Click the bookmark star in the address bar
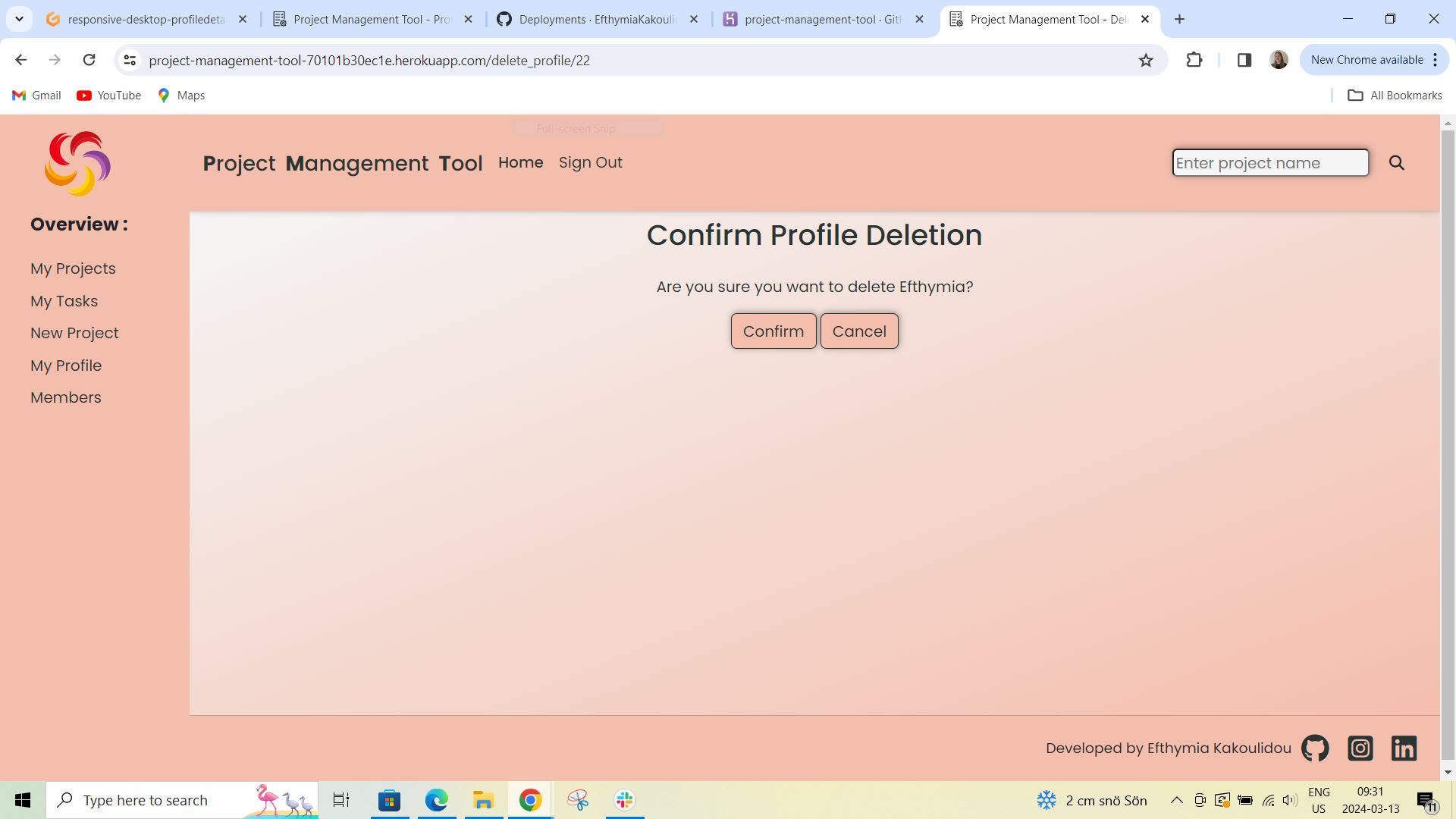 click(1146, 60)
